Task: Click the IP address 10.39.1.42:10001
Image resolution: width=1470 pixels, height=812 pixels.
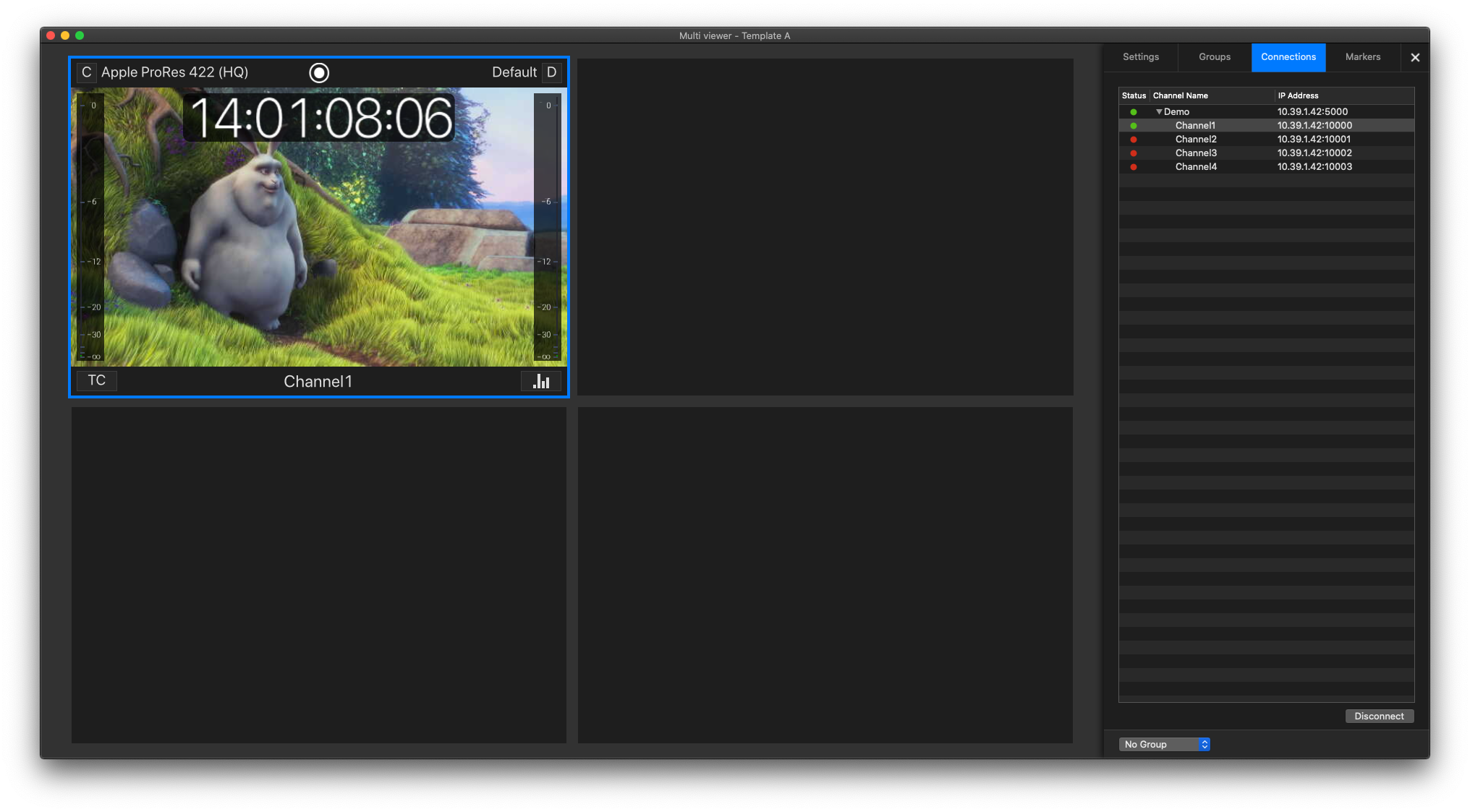Action: point(1314,140)
